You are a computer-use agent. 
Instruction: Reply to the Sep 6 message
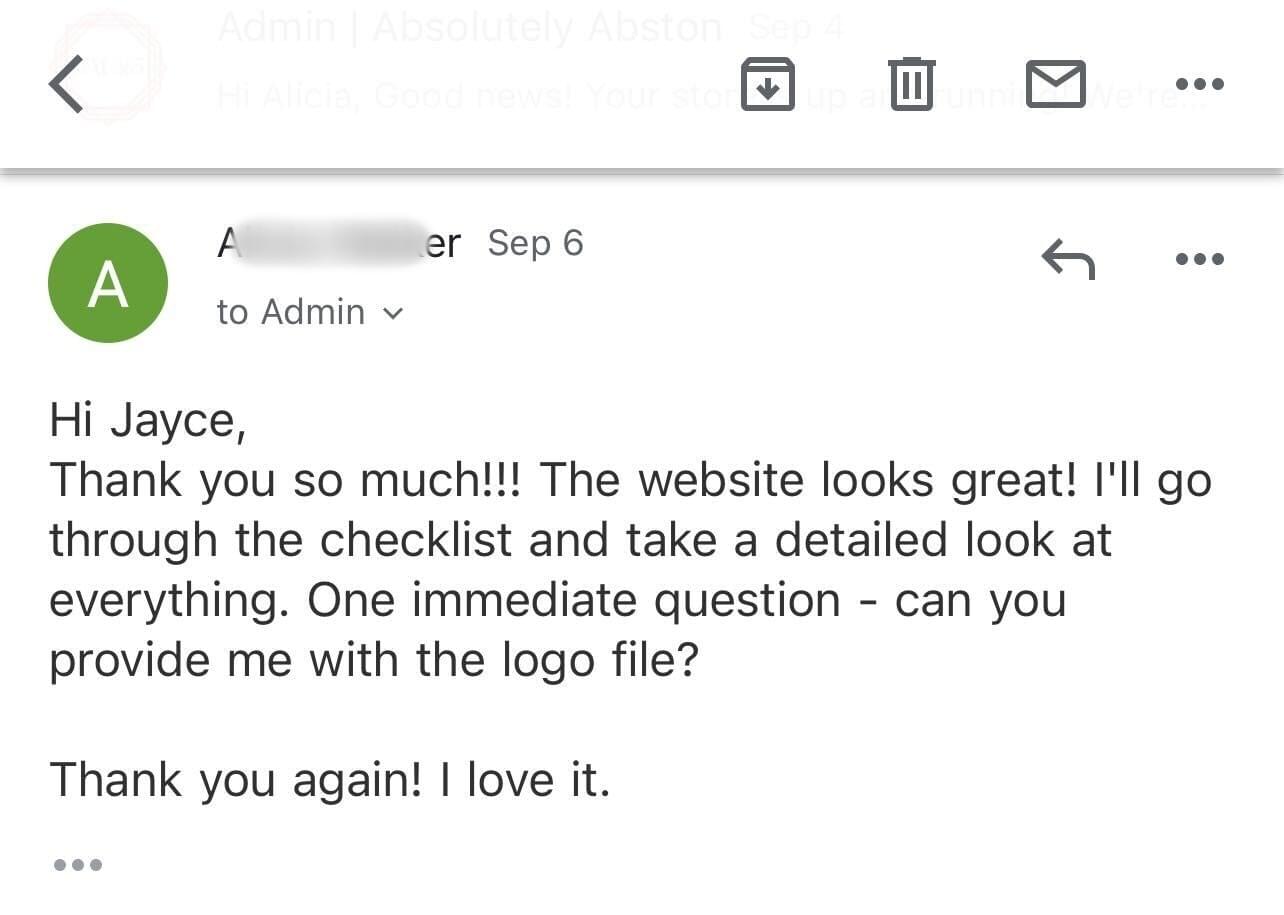click(x=1068, y=259)
